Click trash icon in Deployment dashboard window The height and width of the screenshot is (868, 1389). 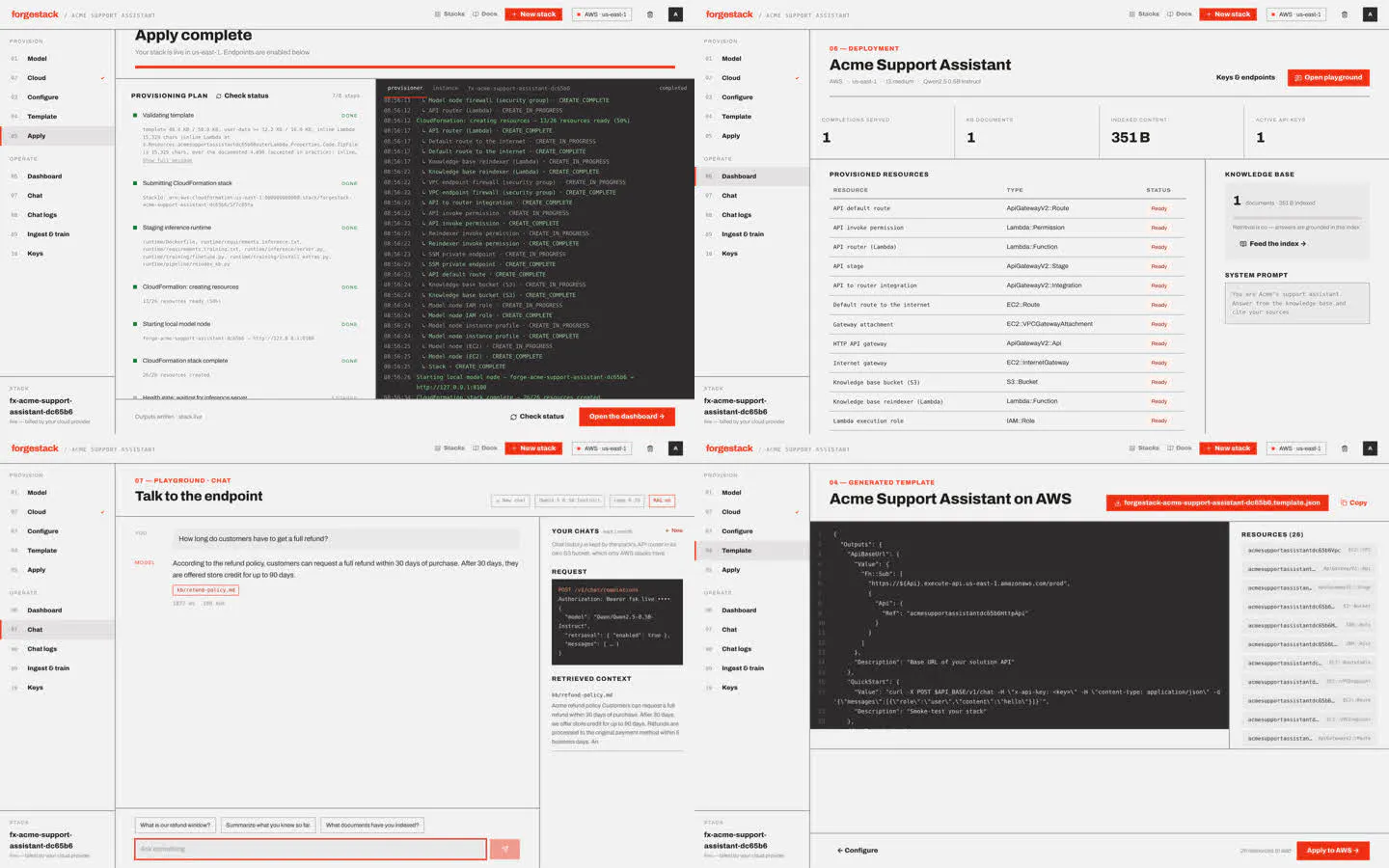point(1344,14)
